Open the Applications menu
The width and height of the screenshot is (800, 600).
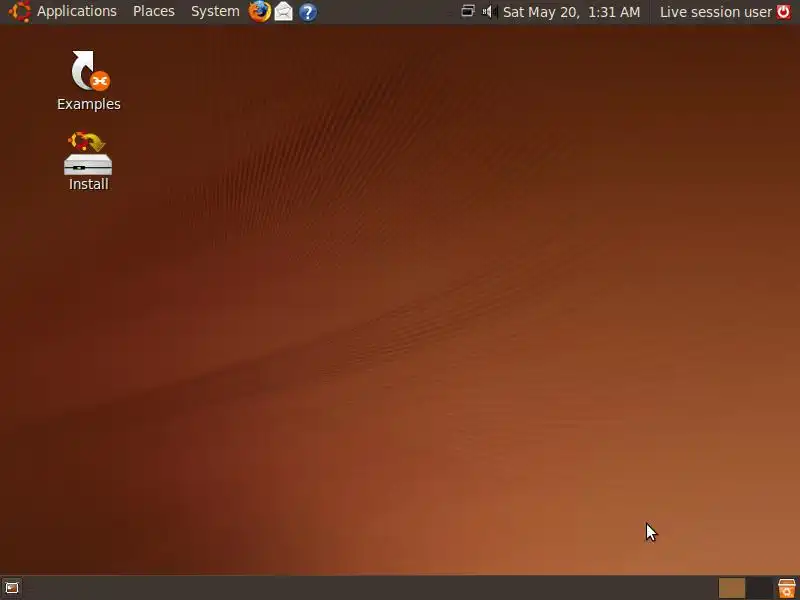click(77, 11)
